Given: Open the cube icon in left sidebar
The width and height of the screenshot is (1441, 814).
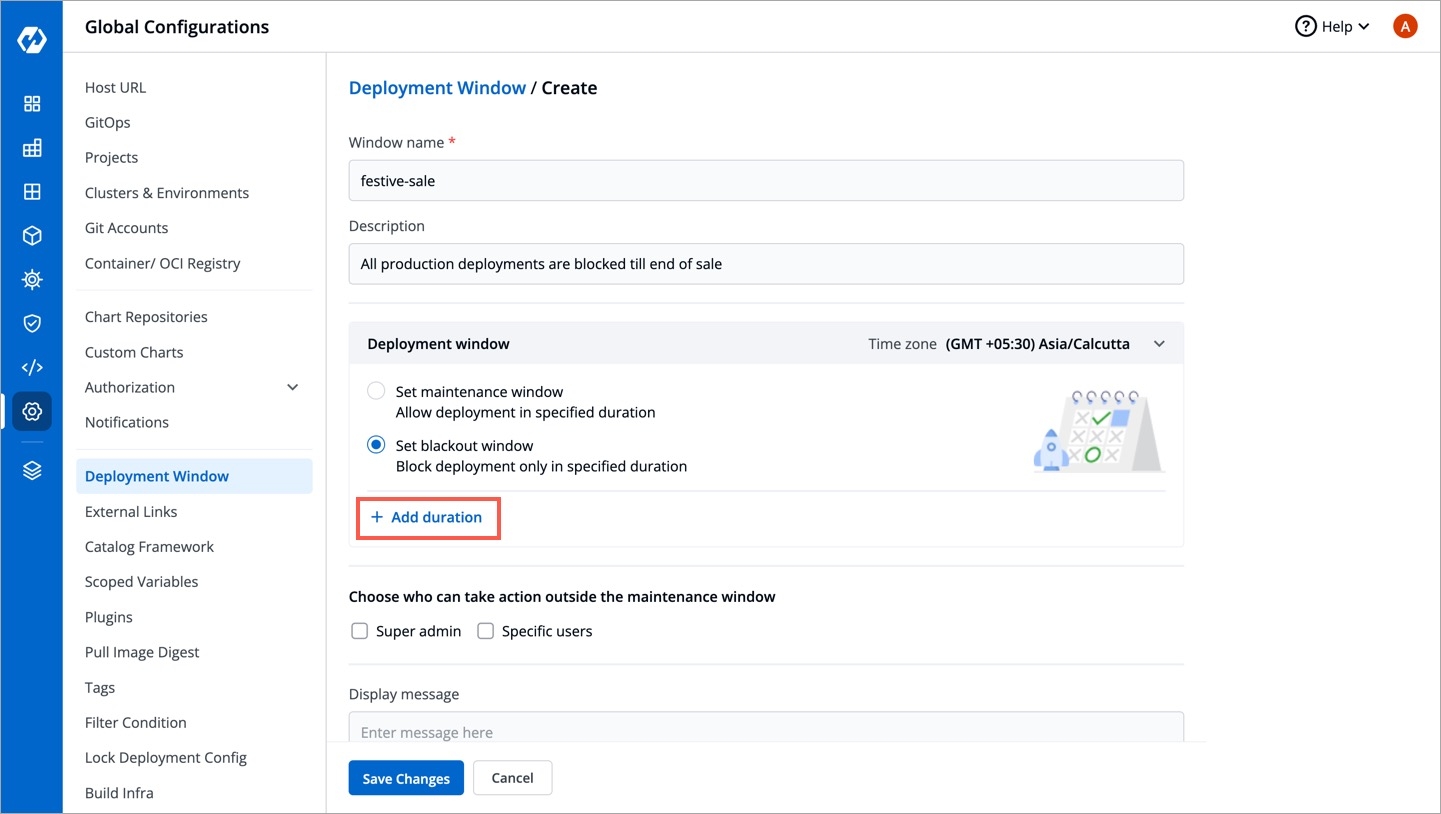Looking at the screenshot, I should click(32, 236).
